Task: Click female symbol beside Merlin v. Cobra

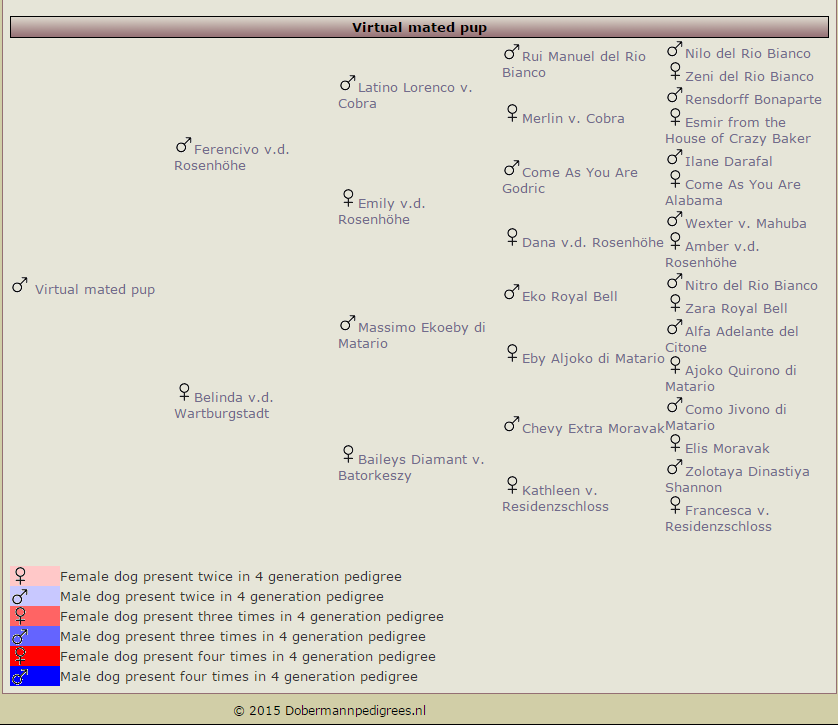Action: pos(512,113)
